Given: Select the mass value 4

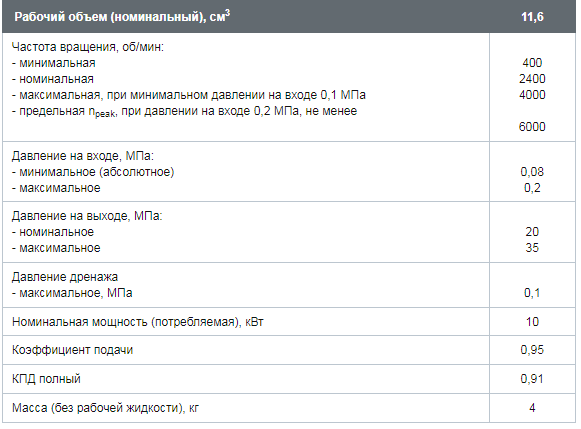Looking at the screenshot, I should pos(532,408).
